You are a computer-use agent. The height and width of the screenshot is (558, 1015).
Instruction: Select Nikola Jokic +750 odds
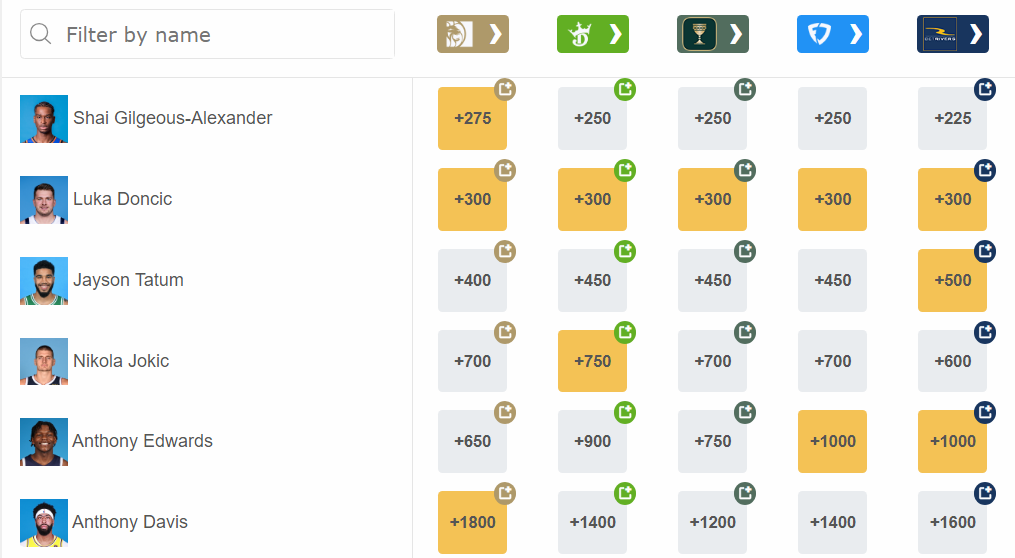[592, 361]
